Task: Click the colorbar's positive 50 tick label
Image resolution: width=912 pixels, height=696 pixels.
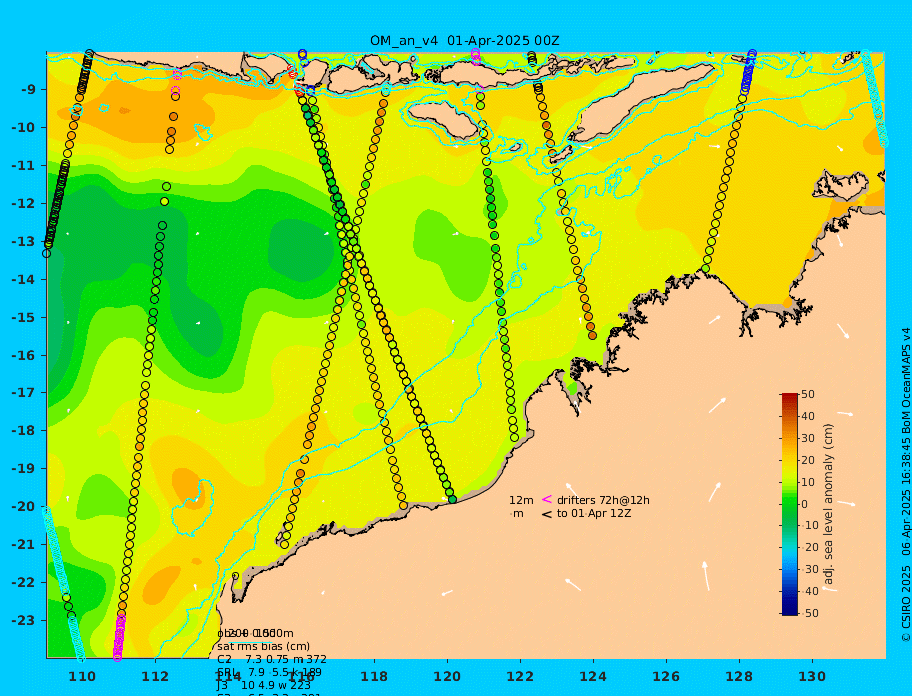Action: pos(808,394)
